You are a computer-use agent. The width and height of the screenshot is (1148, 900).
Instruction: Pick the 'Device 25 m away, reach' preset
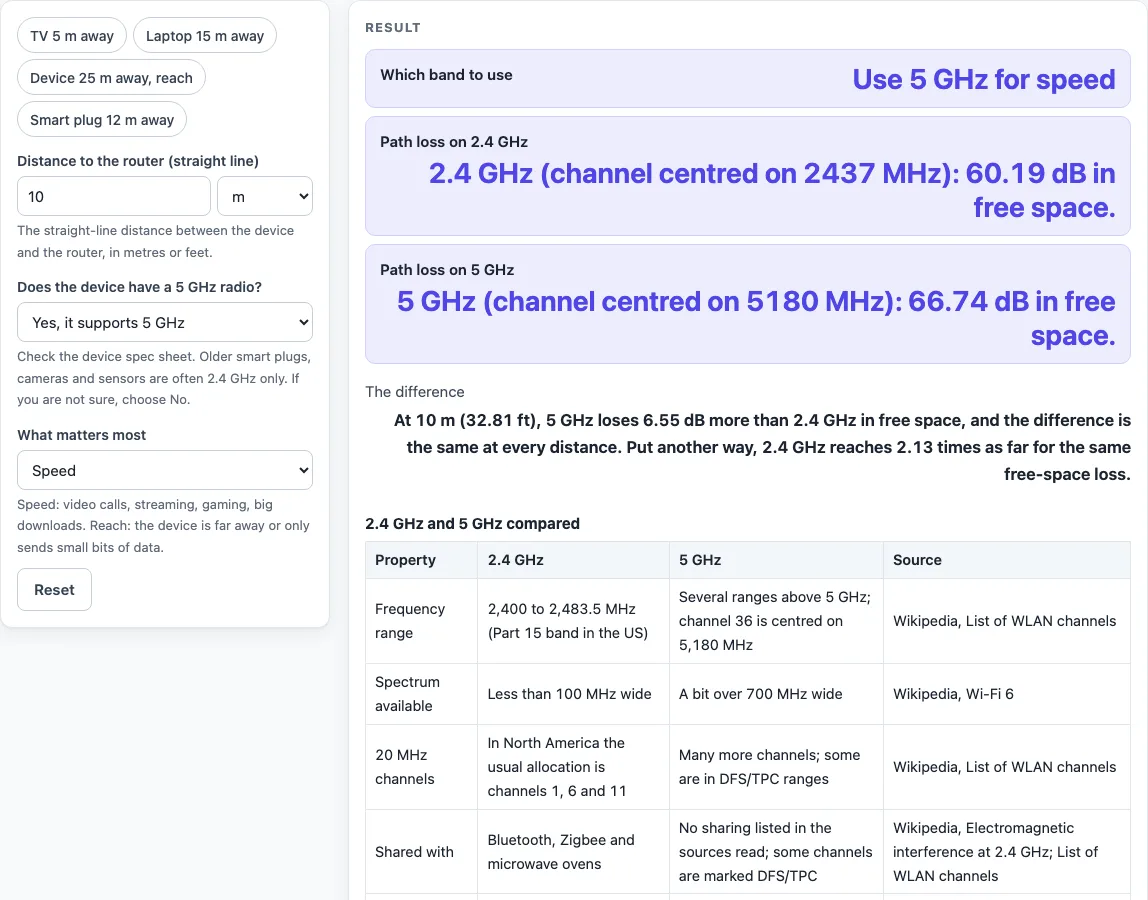click(x=111, y=78)
